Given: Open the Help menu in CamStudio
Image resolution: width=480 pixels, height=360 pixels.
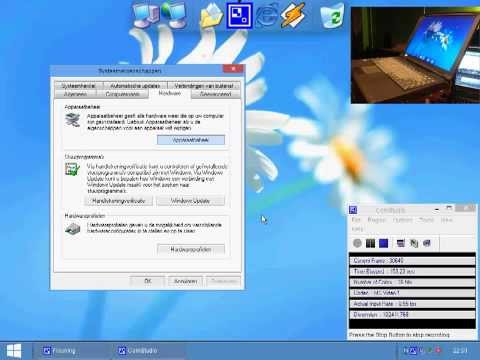Looking at the screenshot, I should [x=357, y=229].
